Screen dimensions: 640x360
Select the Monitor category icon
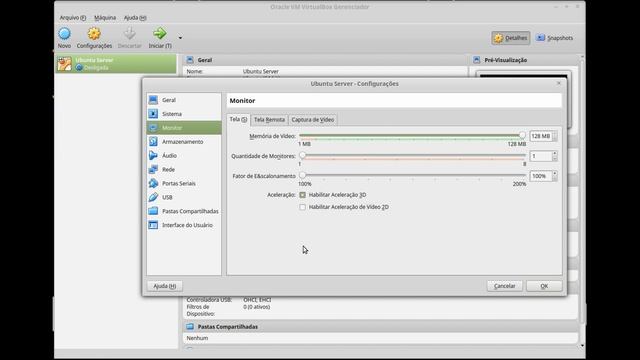coord(153,128)
